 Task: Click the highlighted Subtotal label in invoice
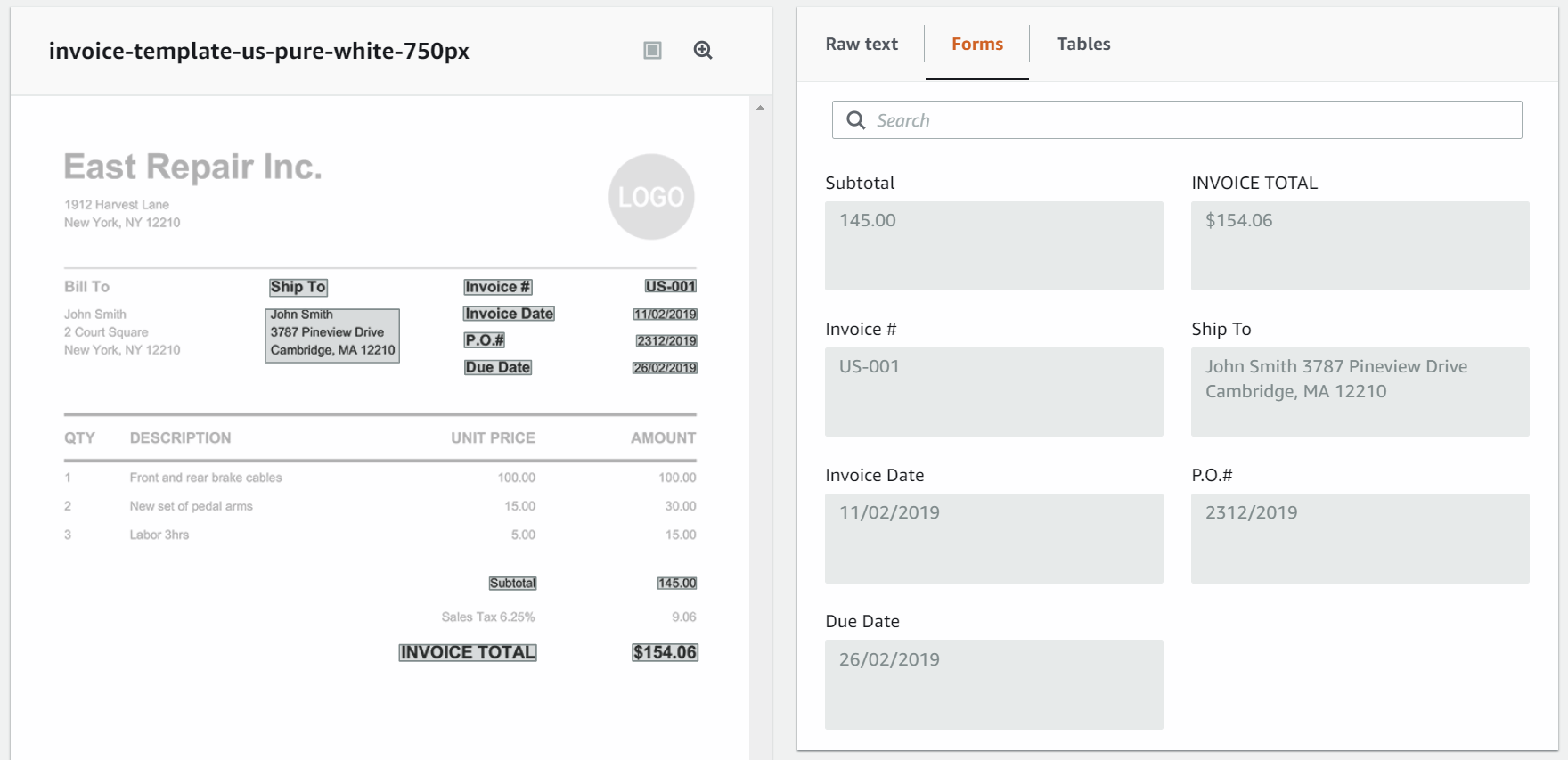click(x=512, y=584)
